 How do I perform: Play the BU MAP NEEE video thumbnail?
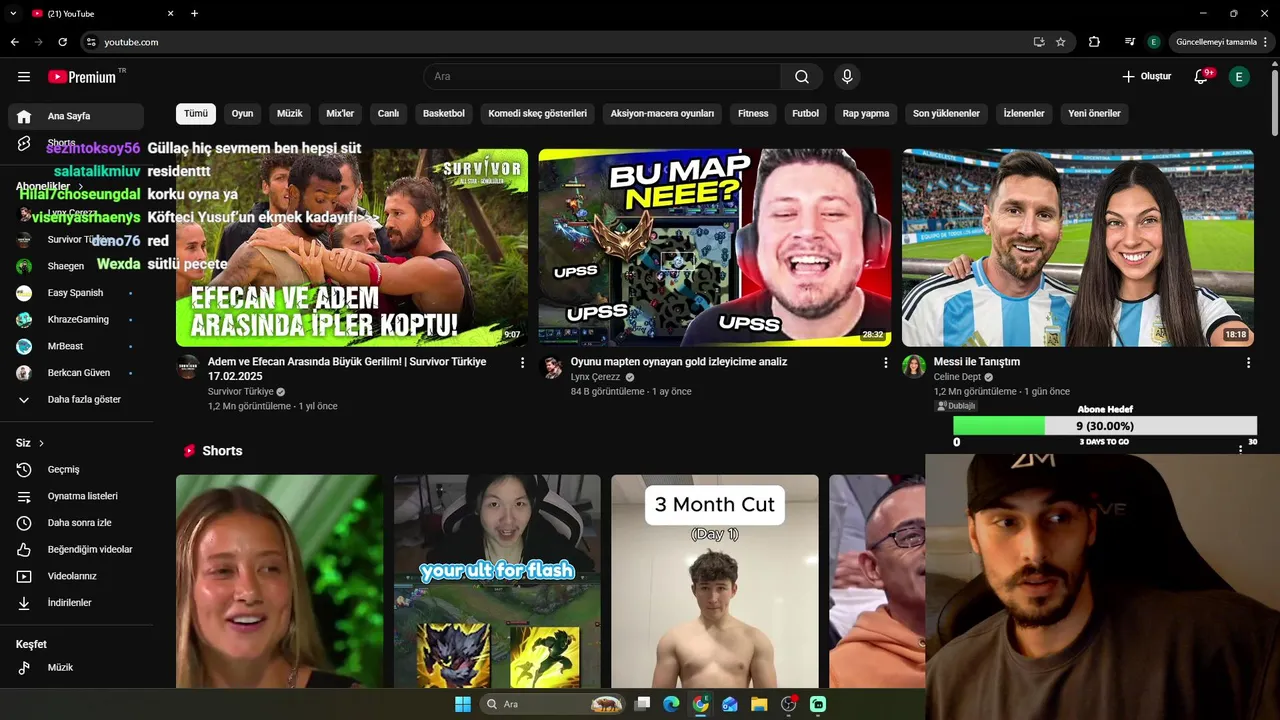(x=715, y=248)
